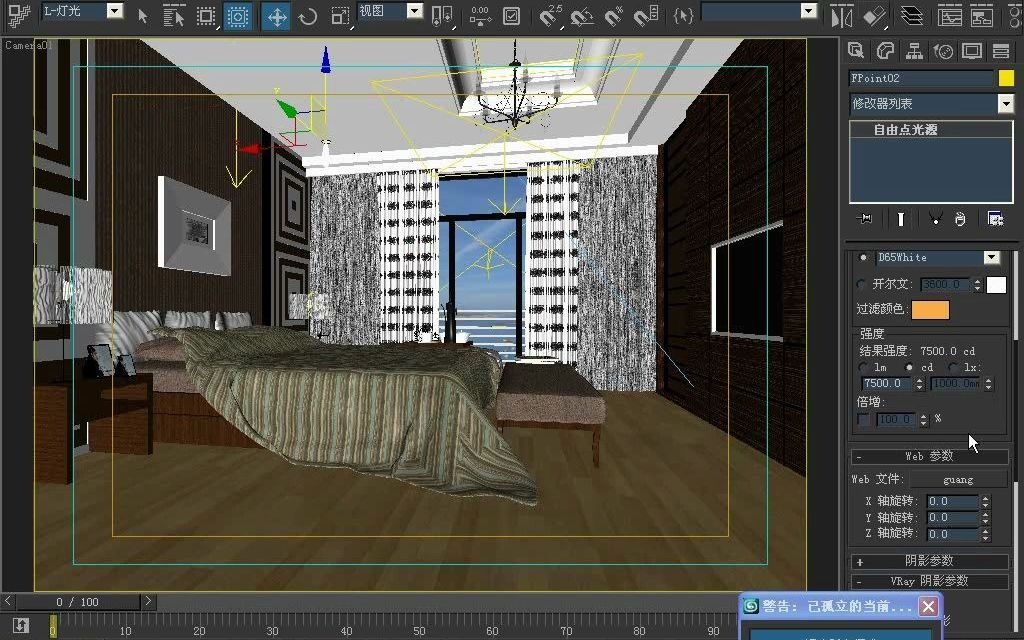Select the Select and Rotate tool
This screenshot has height=640, width=1024.
308,16
